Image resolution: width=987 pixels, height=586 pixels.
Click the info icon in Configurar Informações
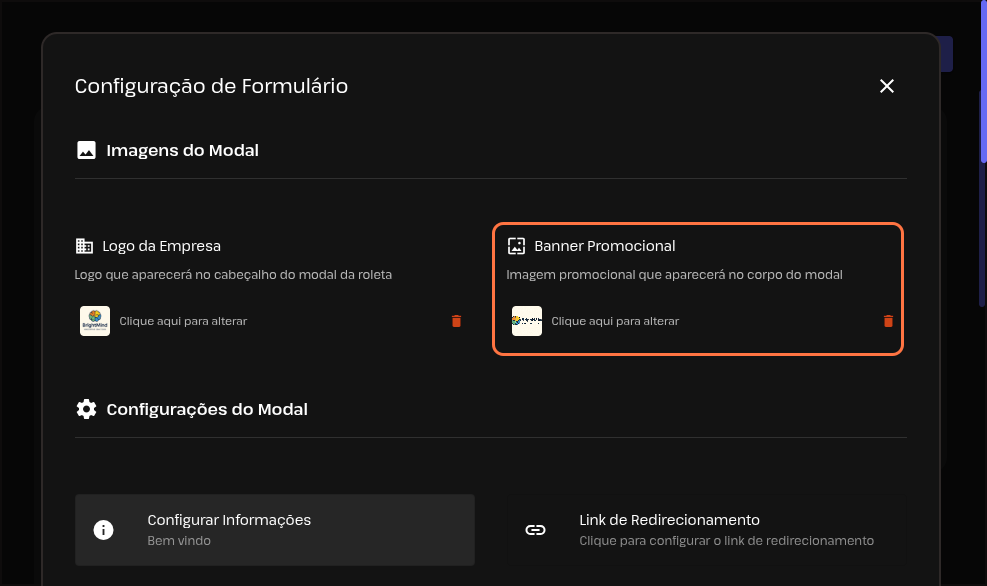tap(103, 530)
